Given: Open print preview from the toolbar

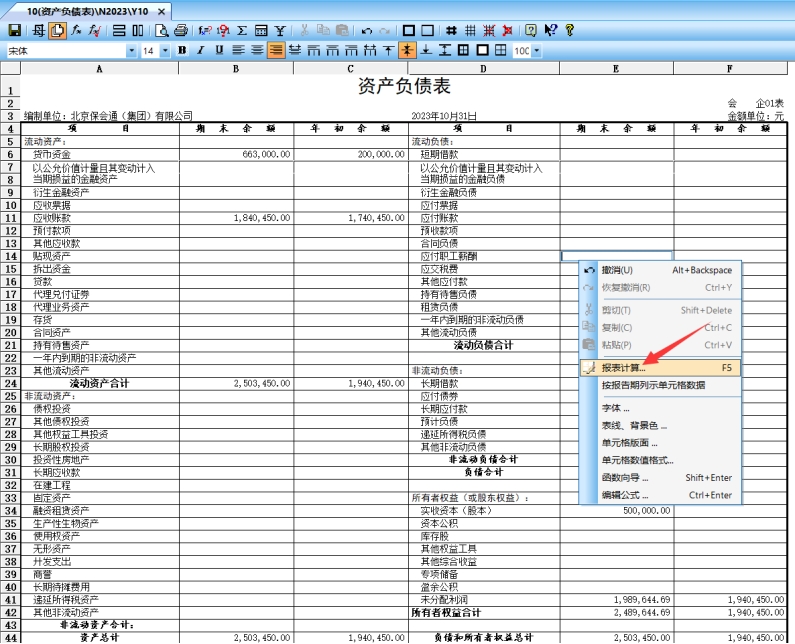Looking at the screenshot, I should coord(162,31).
